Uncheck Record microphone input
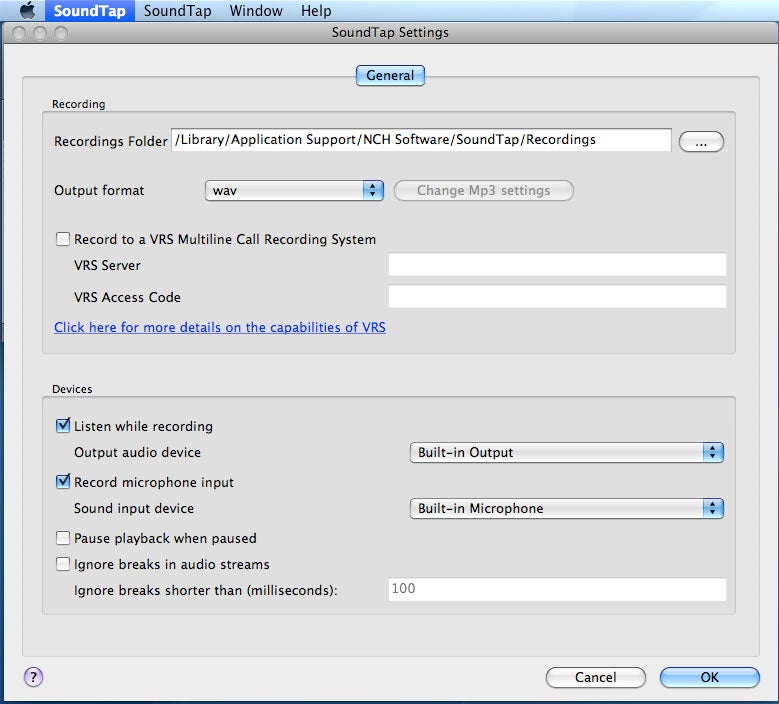779x704 pixels. 63,481
